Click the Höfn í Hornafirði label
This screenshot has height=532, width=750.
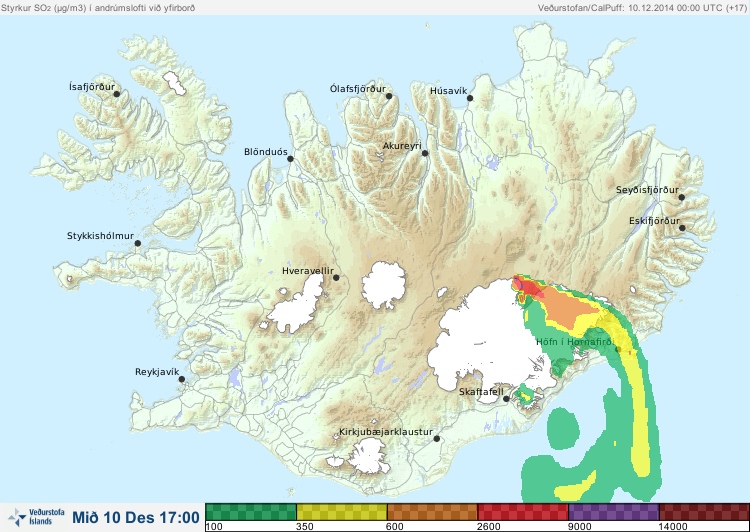click(574, 342)
